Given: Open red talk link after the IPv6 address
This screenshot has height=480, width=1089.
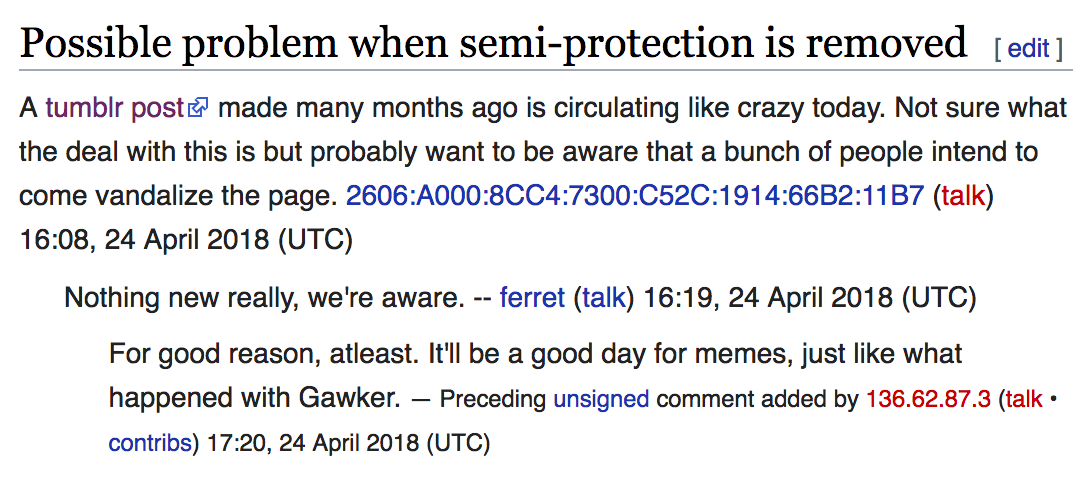Looking at the screenshot, I should coord(963,196).
